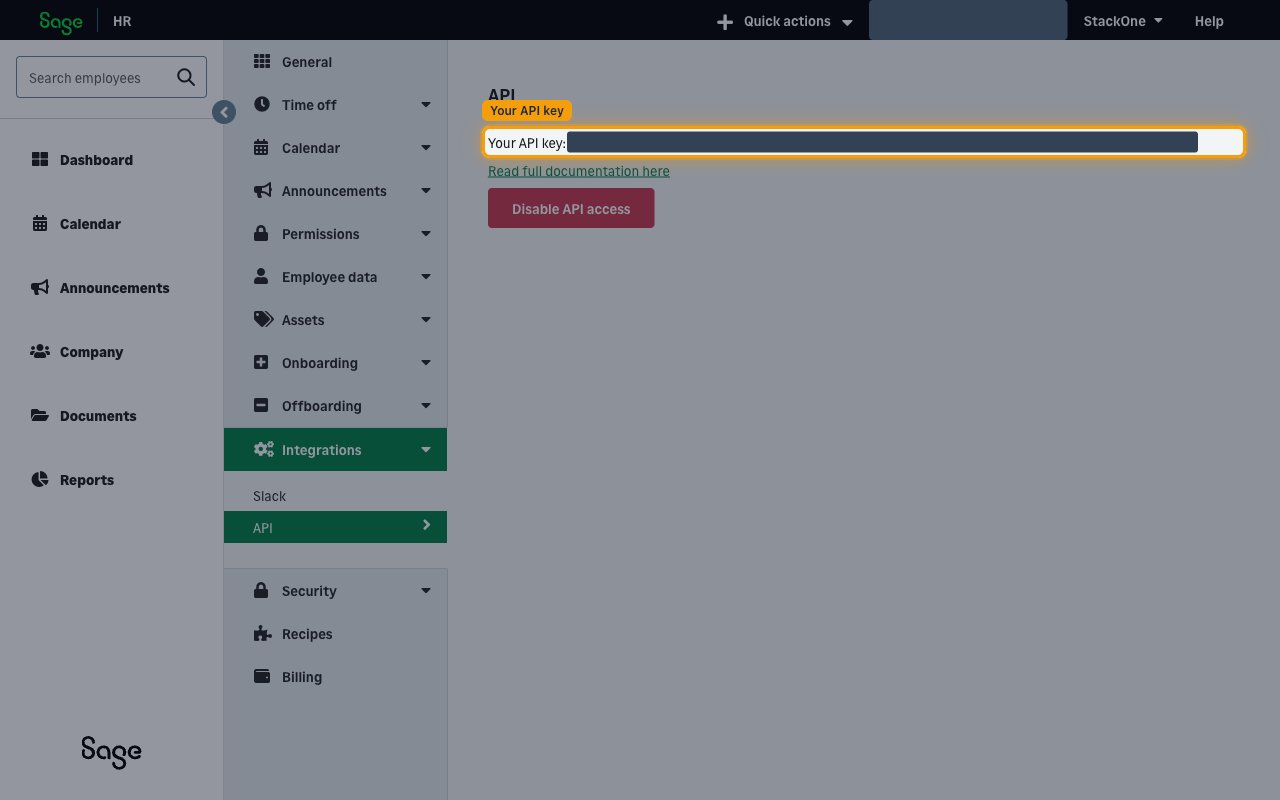Click the Your API key field

(x=864, y=142)
